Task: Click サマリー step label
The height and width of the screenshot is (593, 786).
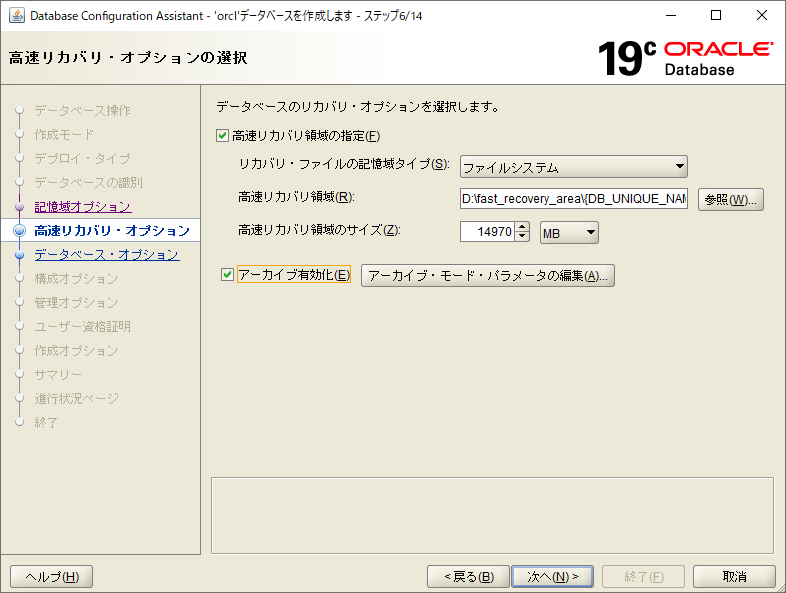Action: coord(58,375)
